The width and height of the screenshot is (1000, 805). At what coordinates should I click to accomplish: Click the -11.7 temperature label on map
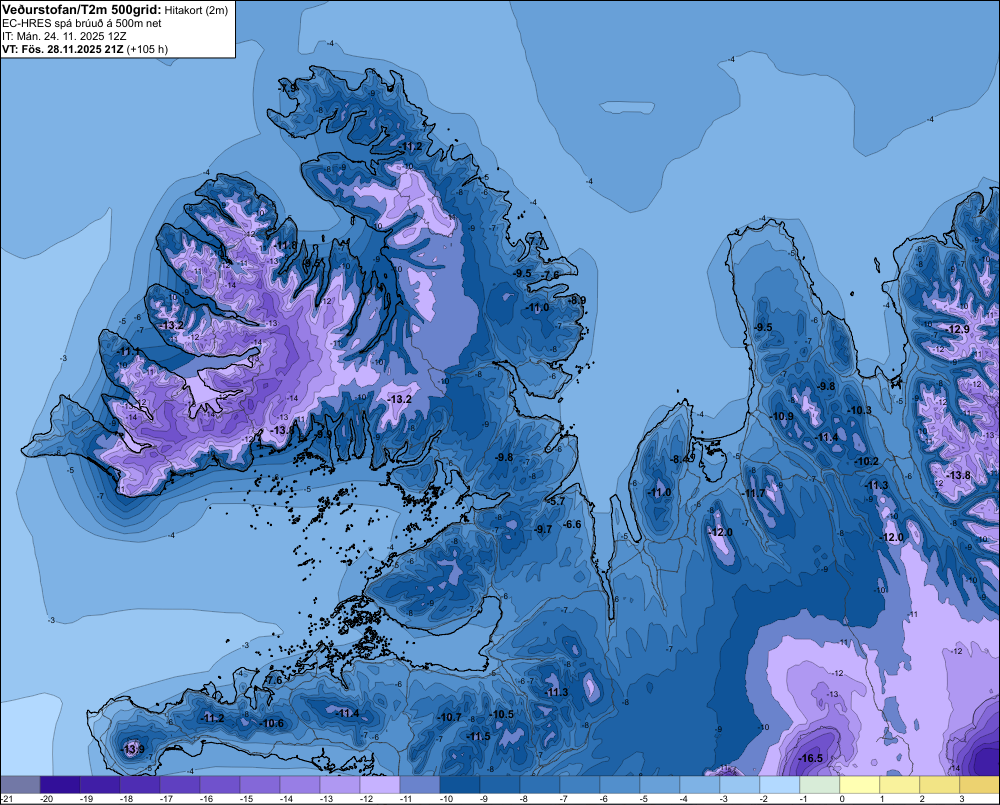pos(754,494)
